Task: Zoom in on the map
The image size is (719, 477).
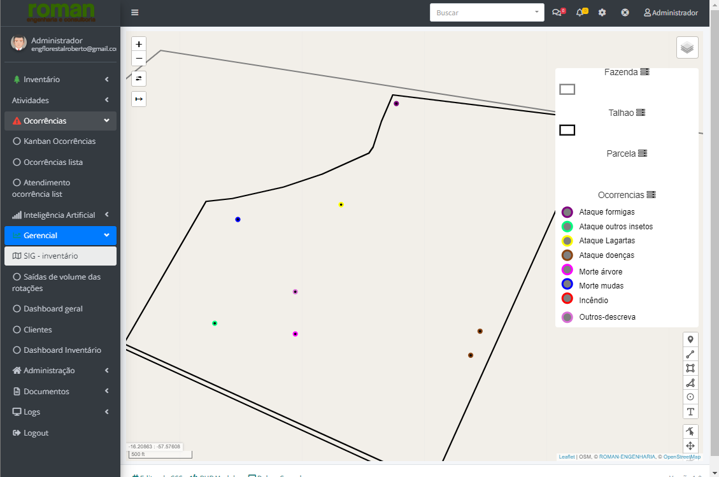Action: pos(139,44)
